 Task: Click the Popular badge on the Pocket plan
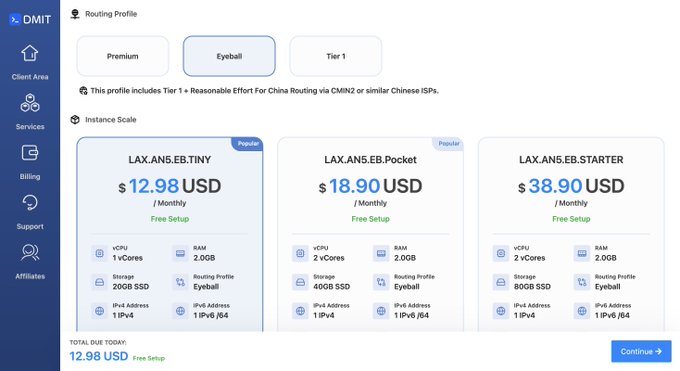[448, 144]
